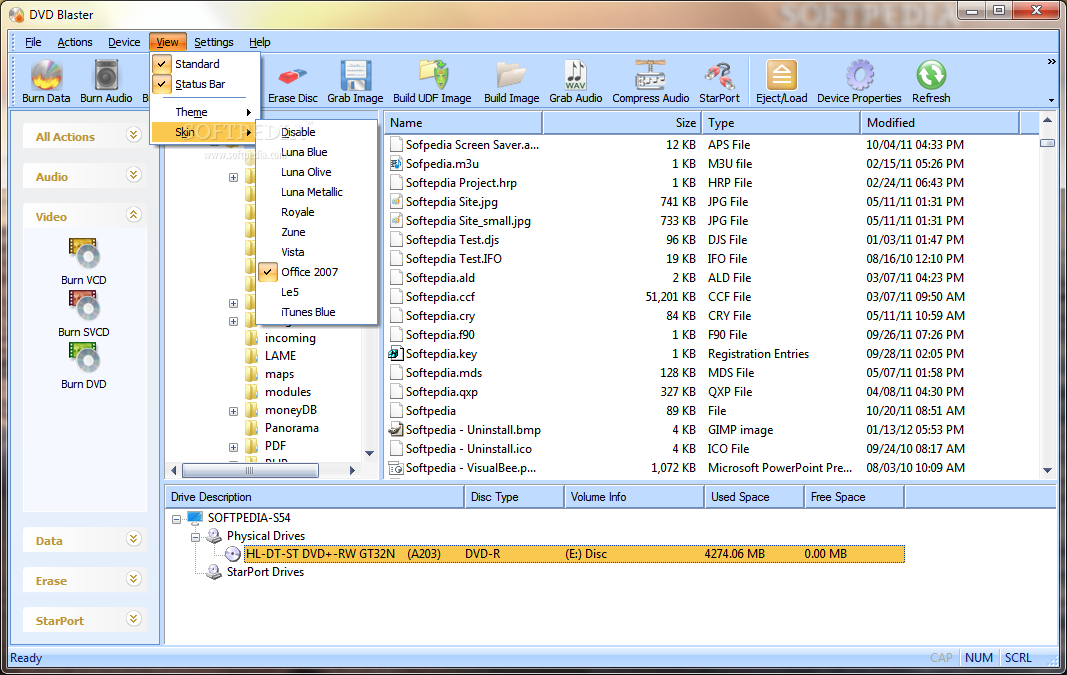Sort files by the Modified column
This screenshot has width=1067, height=675.
coord(940,123)
